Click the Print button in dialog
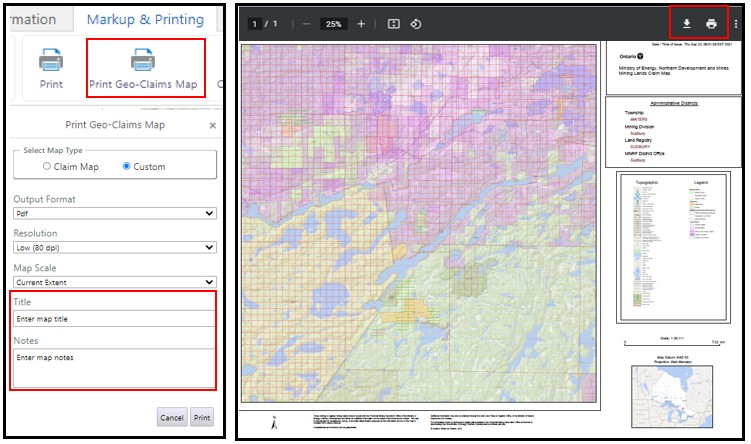751x444 pixels. point(202,417)
